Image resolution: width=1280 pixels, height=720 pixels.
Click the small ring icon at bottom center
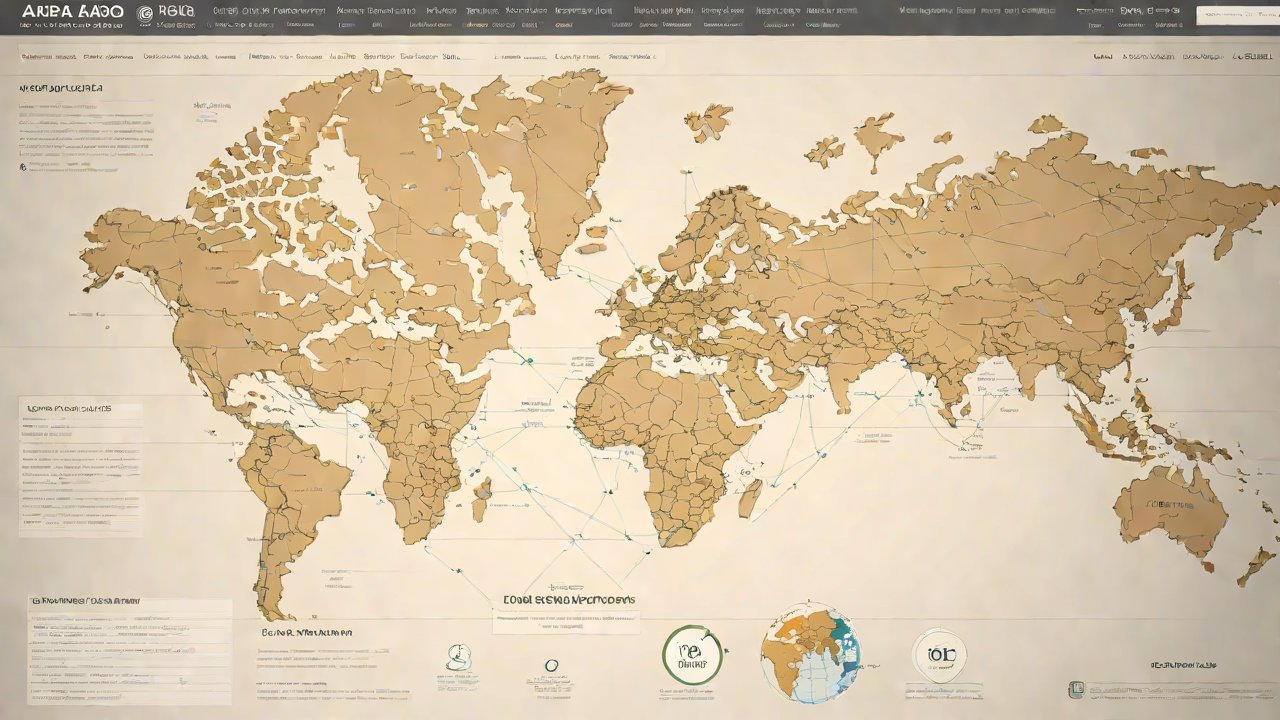[x=550, y=665]
